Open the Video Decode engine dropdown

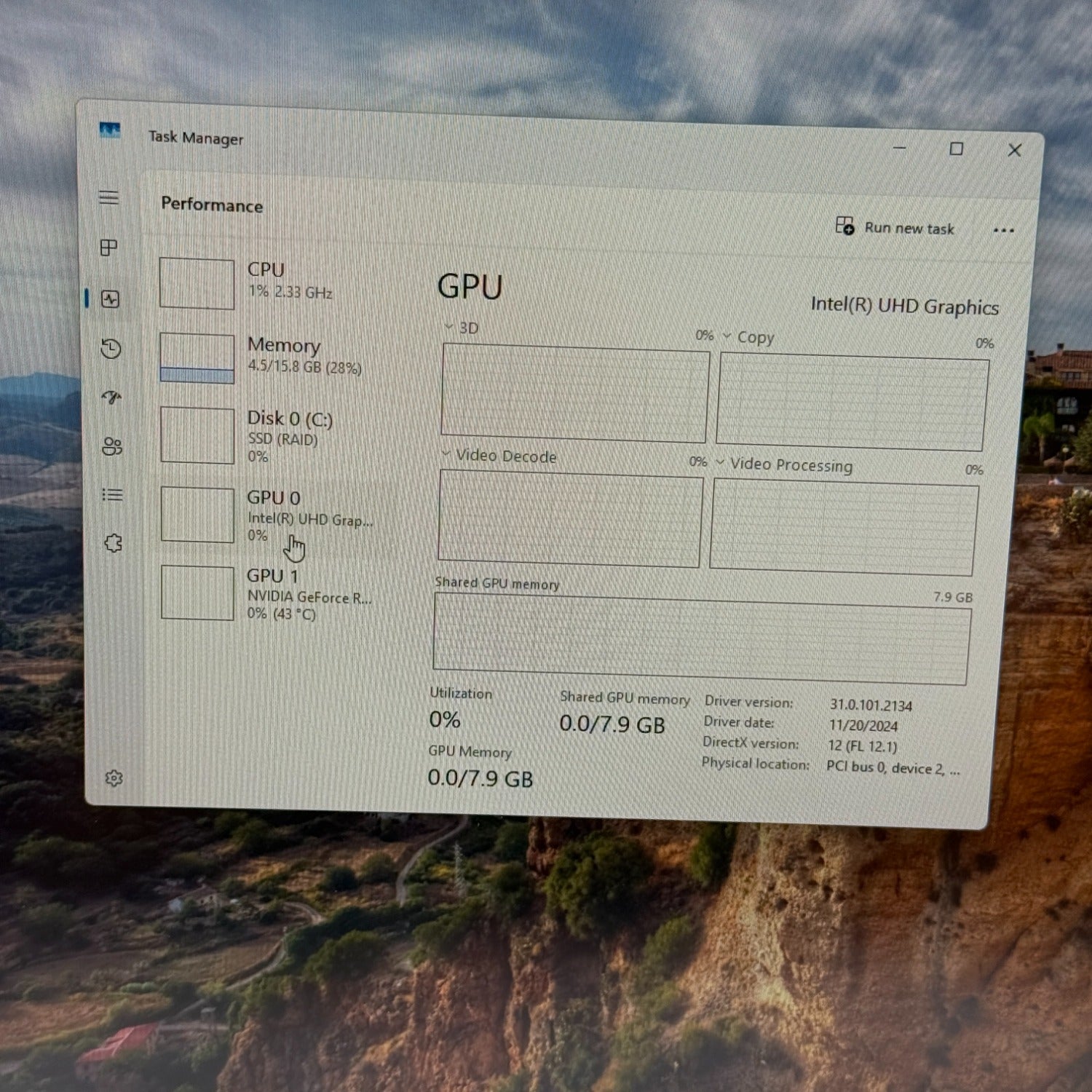coord(446,454)
